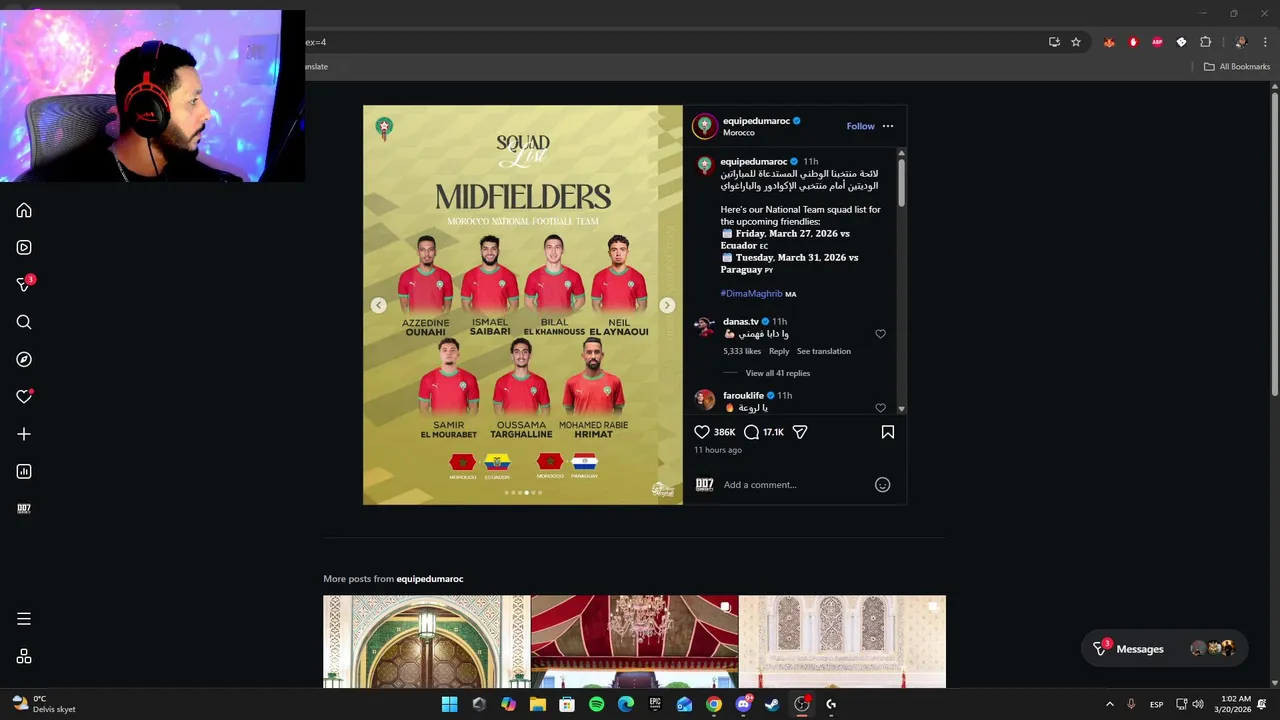Click the Add a comment field
The width and height of the screenshot is (1280, 720).
tap(795, 485)
